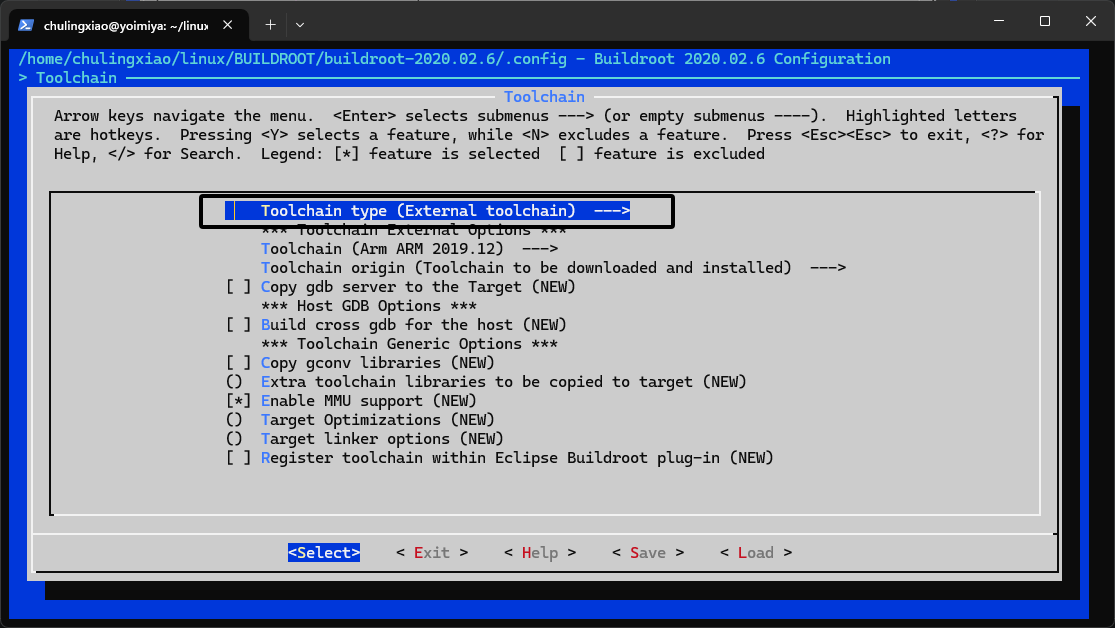Toggle Register toolchain within Eclipse plug-in
Image resolution: width=1115 pixels, height=628 pixels.
pos(500,458)
